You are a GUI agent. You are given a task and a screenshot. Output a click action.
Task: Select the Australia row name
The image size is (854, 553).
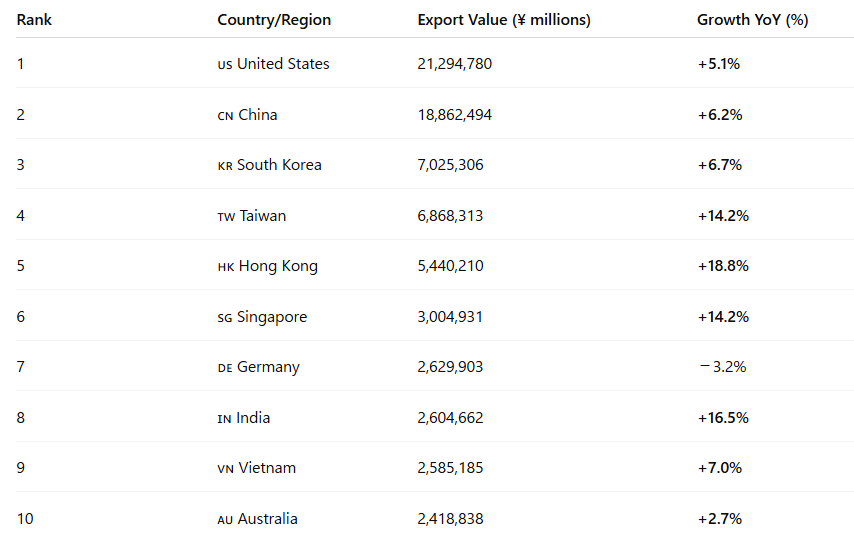coord(267,519)
